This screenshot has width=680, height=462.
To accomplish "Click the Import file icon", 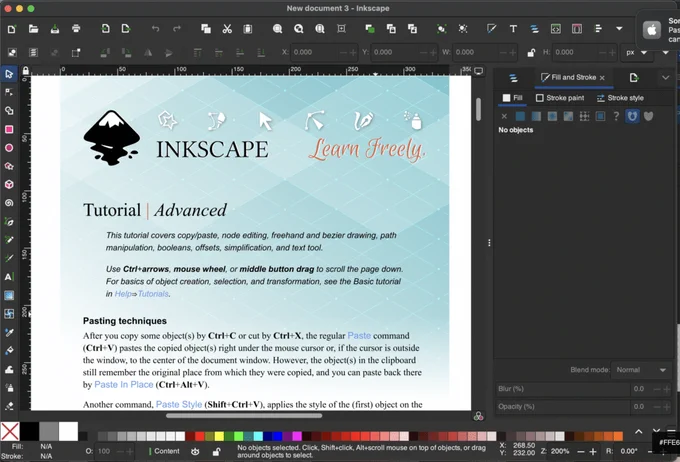I will click(x=105, y=29).
